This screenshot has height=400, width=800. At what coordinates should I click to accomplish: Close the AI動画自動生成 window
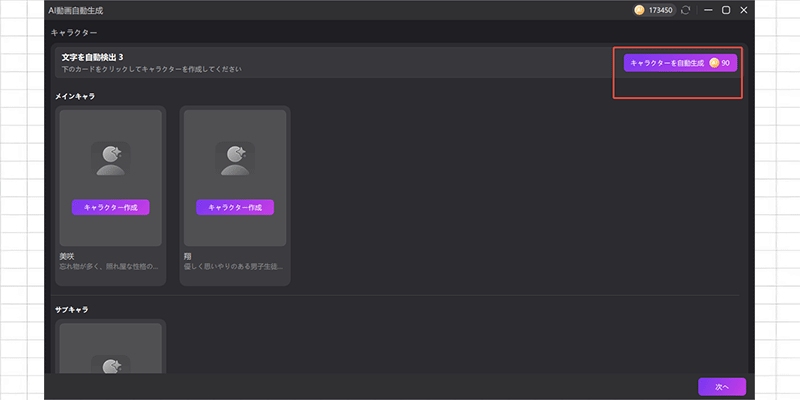743,10
